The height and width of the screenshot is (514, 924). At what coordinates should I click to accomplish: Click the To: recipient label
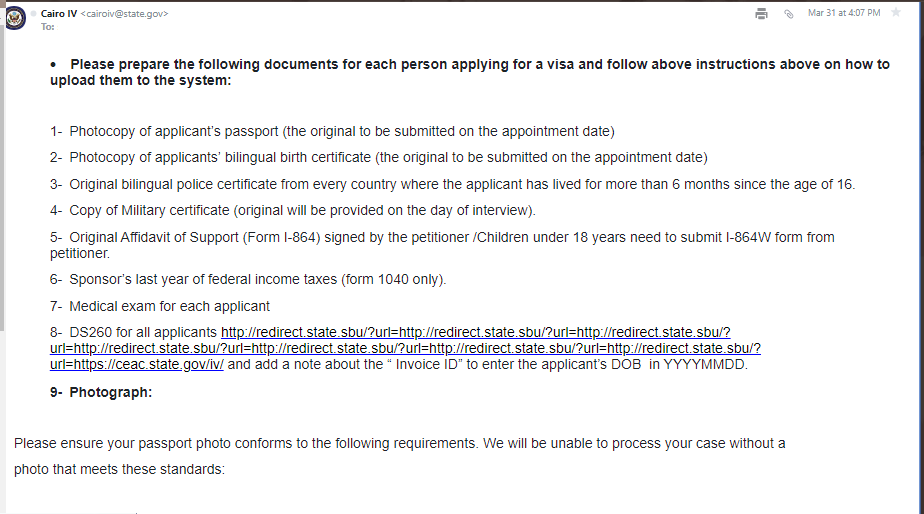pyautogui.click(x=48, y=27)
